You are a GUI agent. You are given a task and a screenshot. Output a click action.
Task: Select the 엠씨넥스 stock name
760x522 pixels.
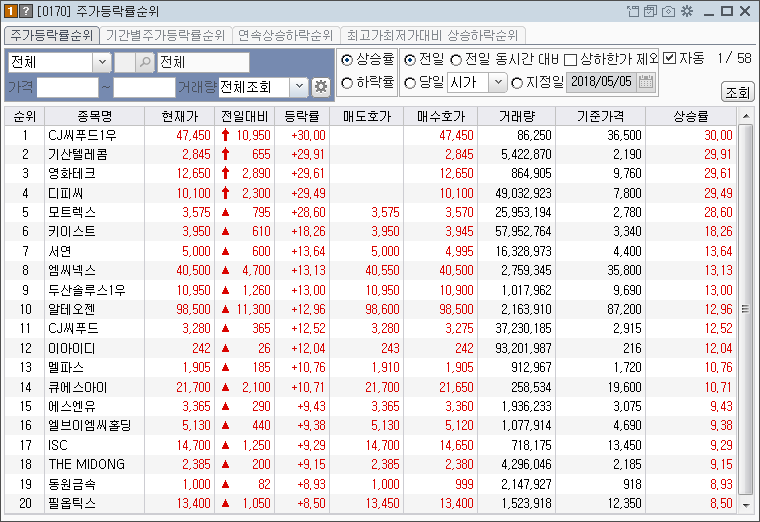pyautogui.click(x=72, y=270)
